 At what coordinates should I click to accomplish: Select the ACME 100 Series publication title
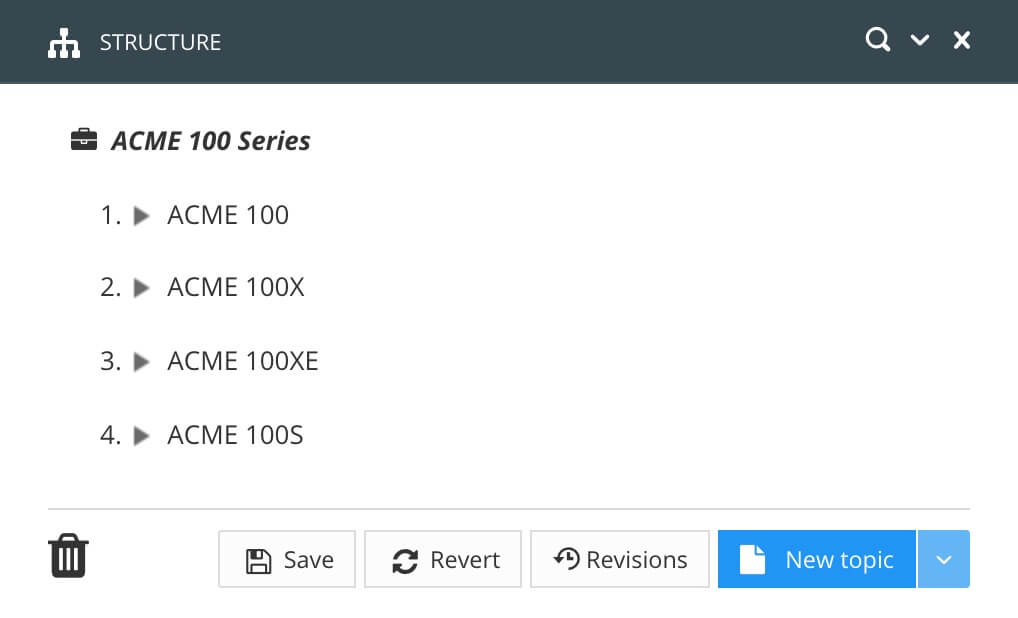pos(211,140)
